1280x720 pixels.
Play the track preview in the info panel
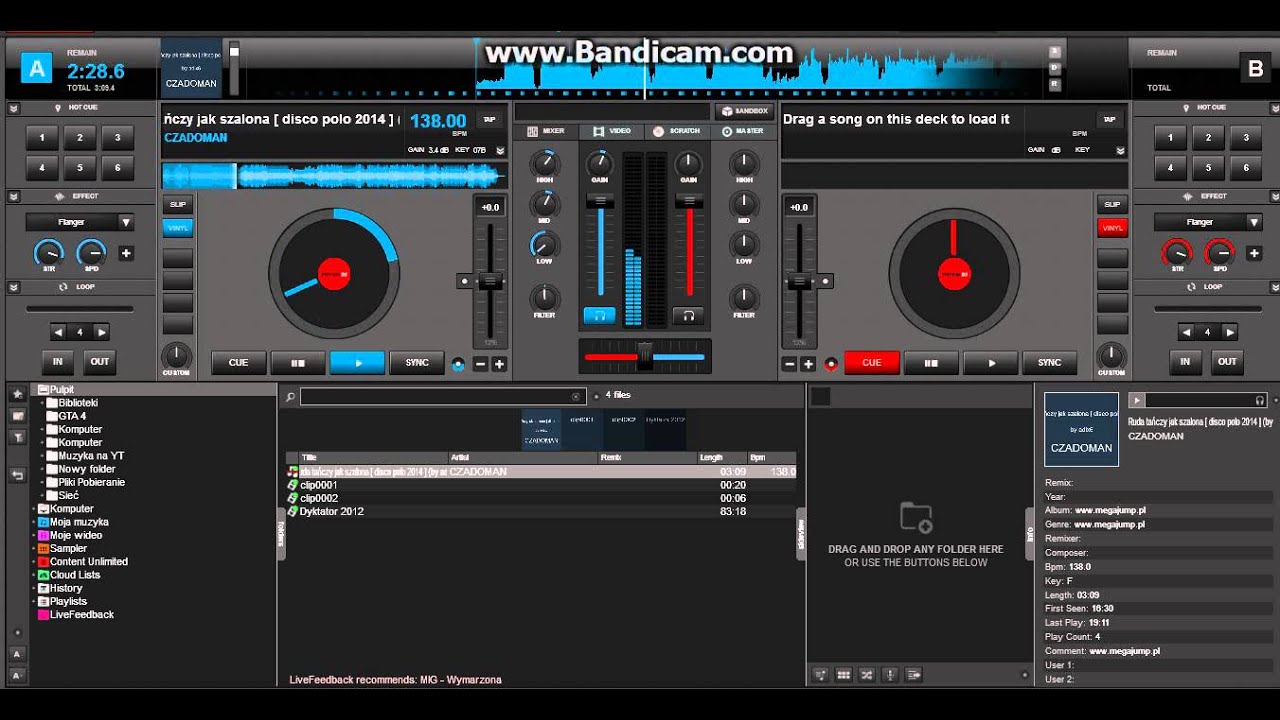tap(1136, 400)
